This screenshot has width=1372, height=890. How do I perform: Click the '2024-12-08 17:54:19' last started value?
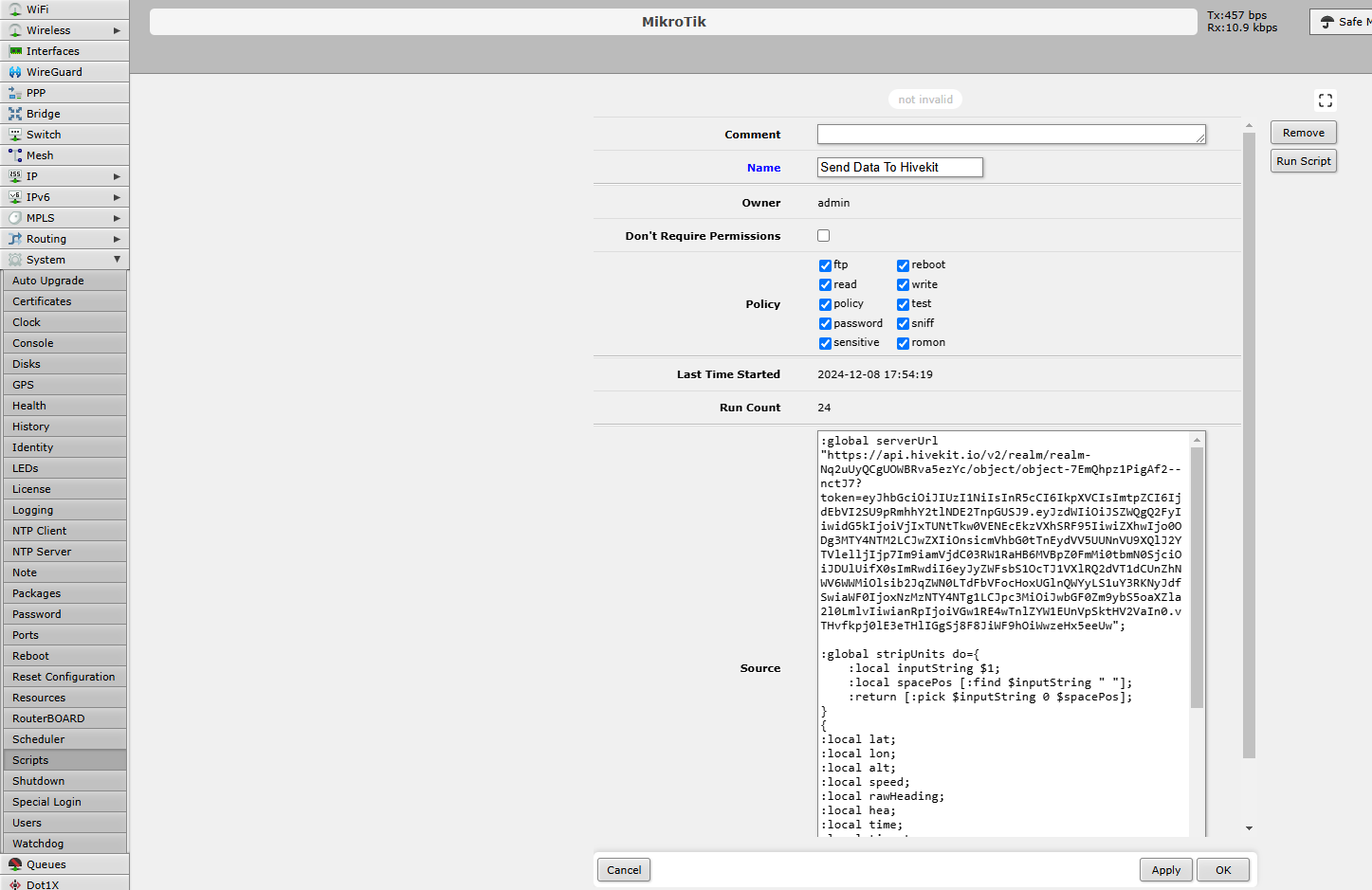(875, 374)
